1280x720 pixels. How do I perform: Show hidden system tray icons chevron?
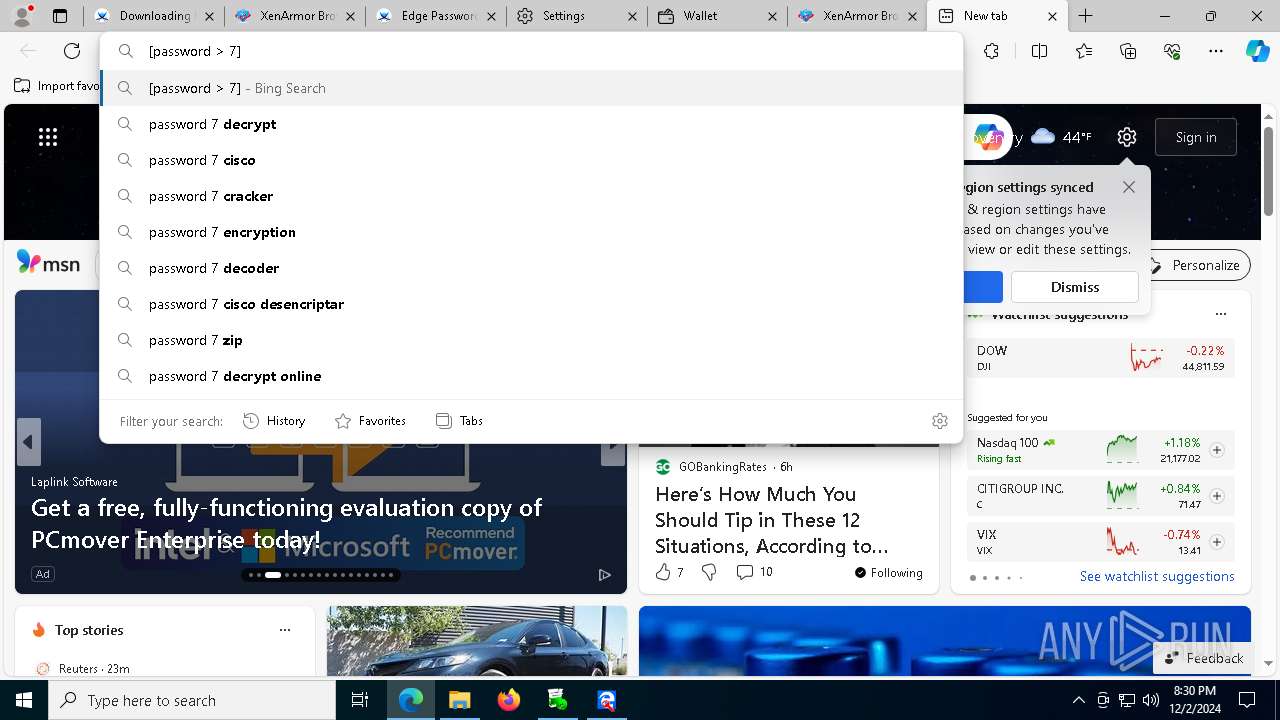(1078, 700)
